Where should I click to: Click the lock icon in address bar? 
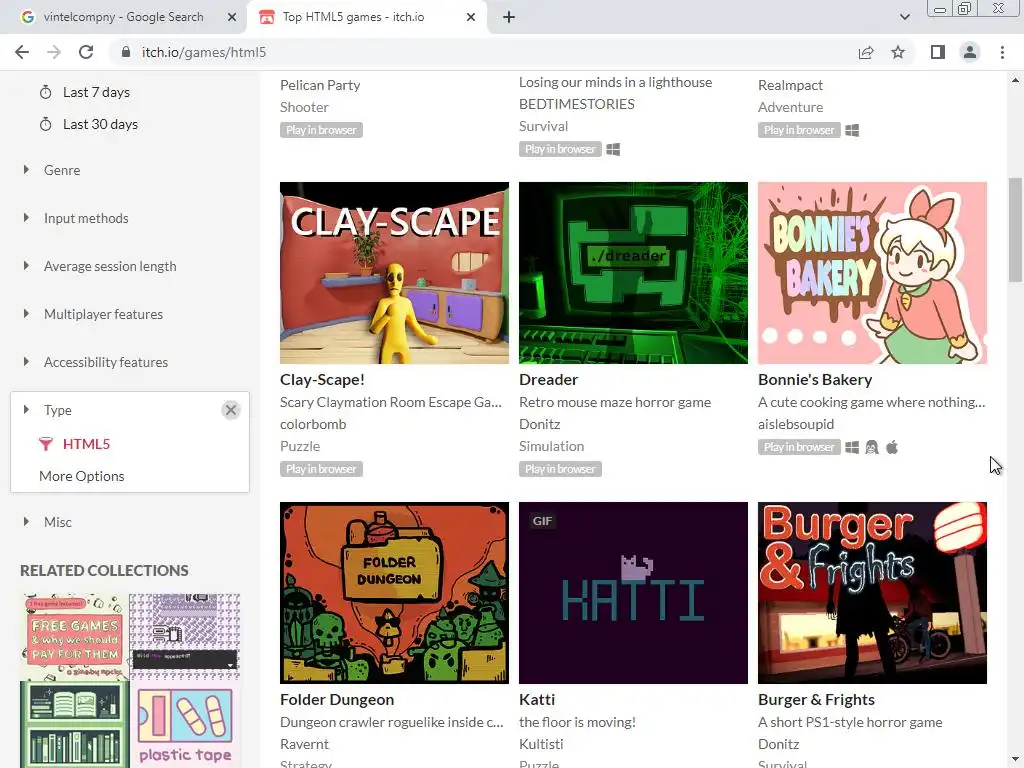(x=126, y=52)
